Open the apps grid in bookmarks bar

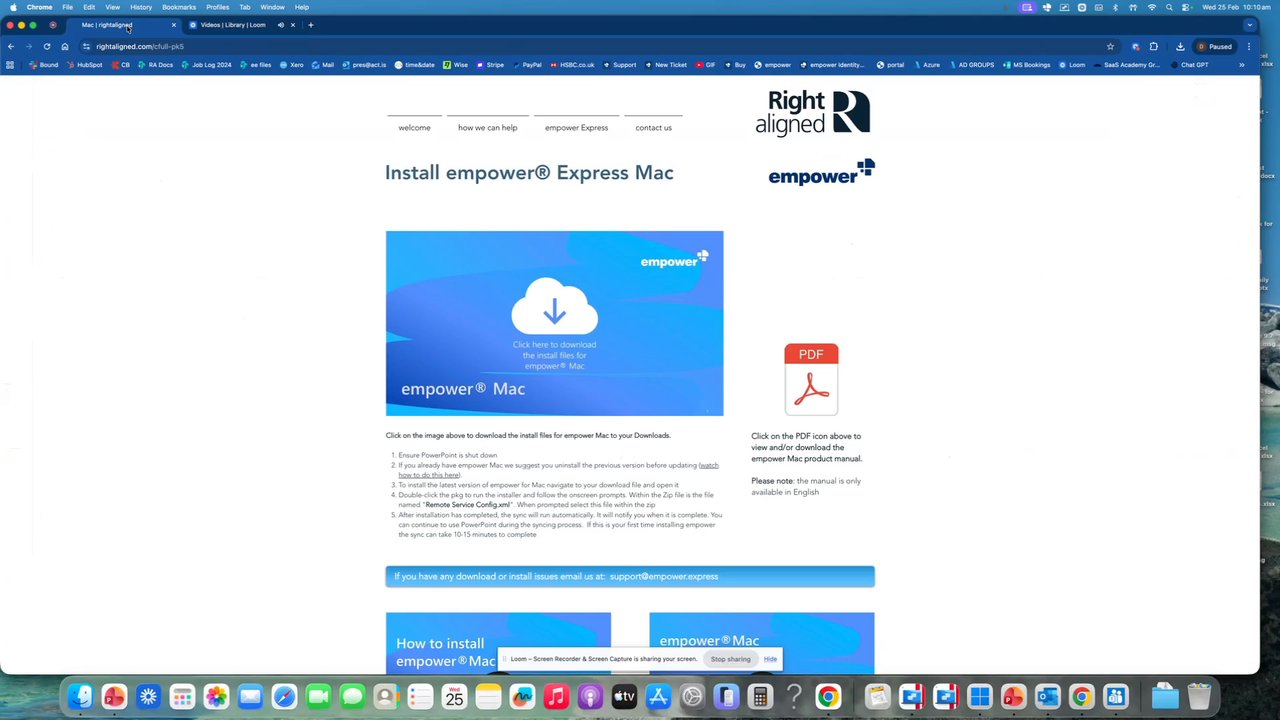pyautogui.click(x=10, y=65)
